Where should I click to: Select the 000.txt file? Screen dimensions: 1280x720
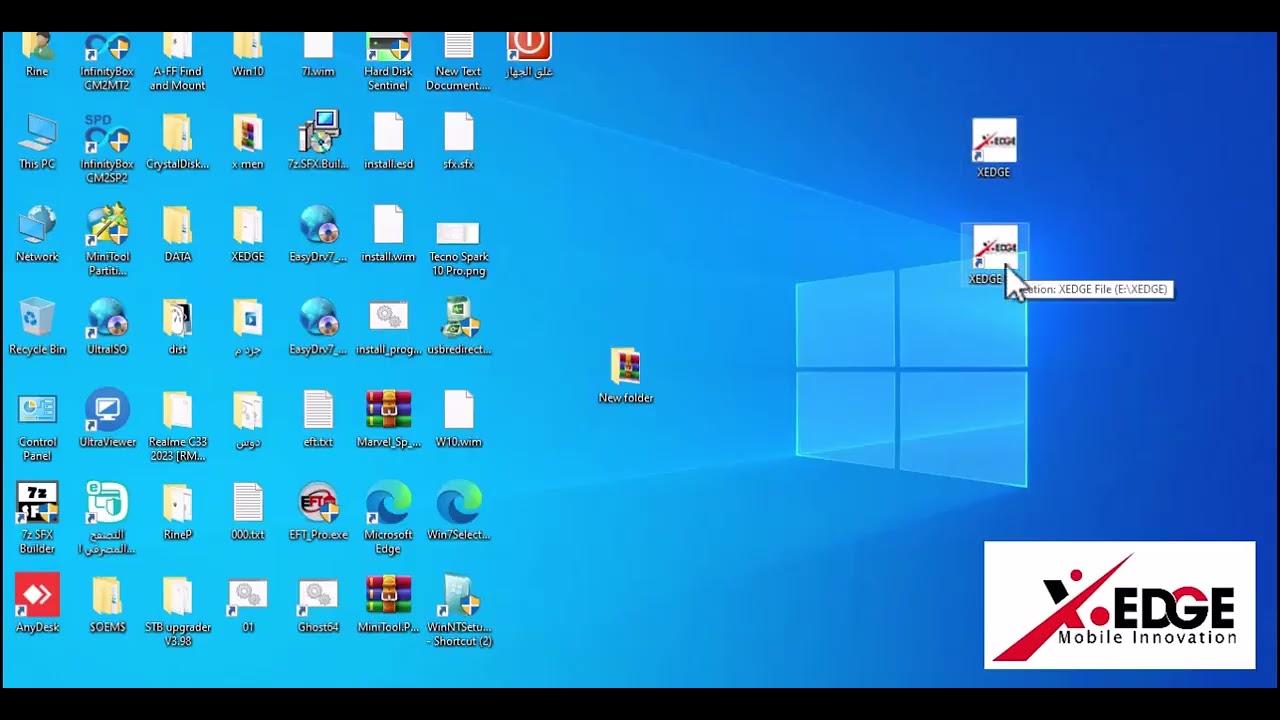[248, 512]
